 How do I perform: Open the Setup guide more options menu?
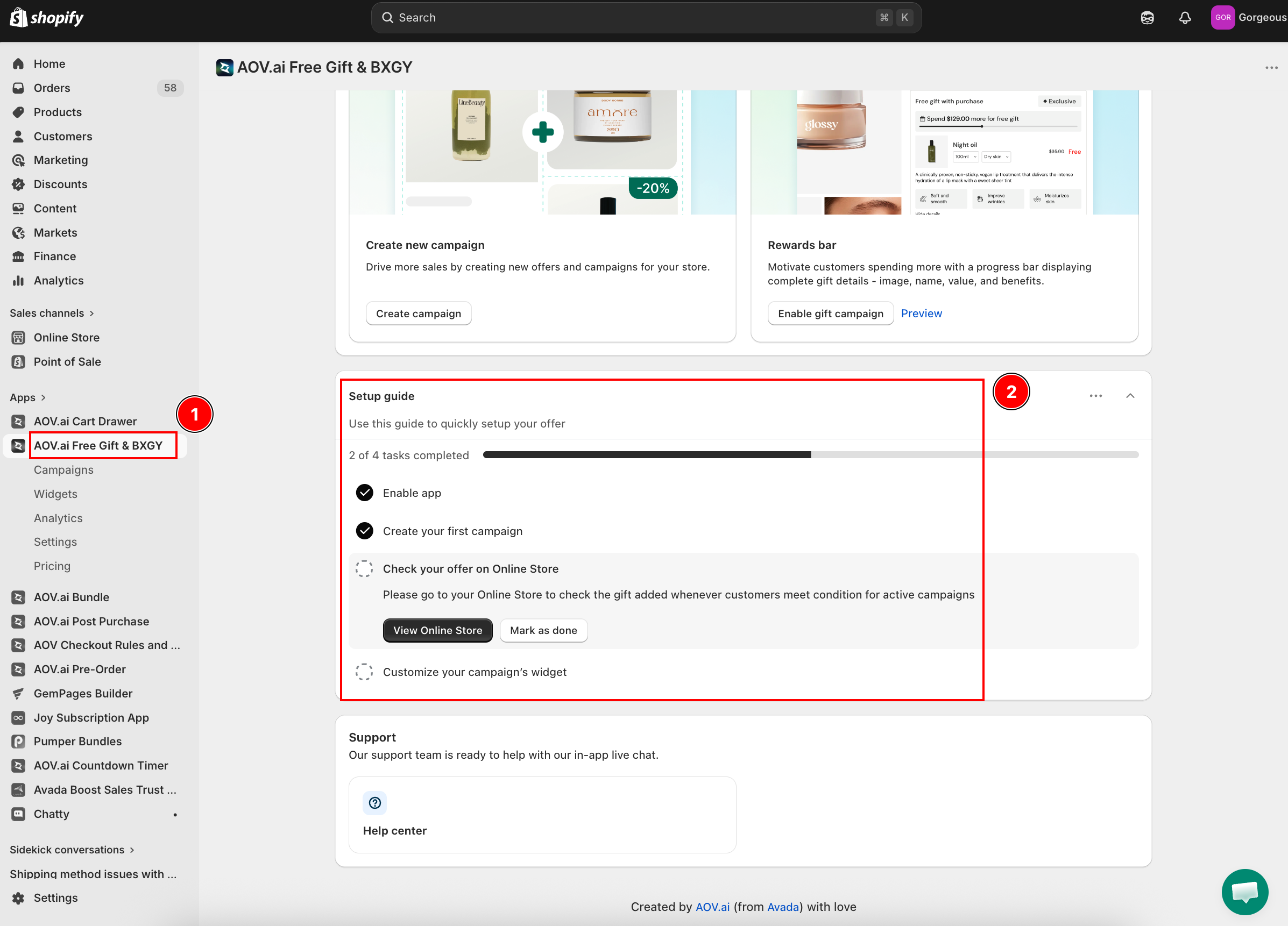(1096, 396)
